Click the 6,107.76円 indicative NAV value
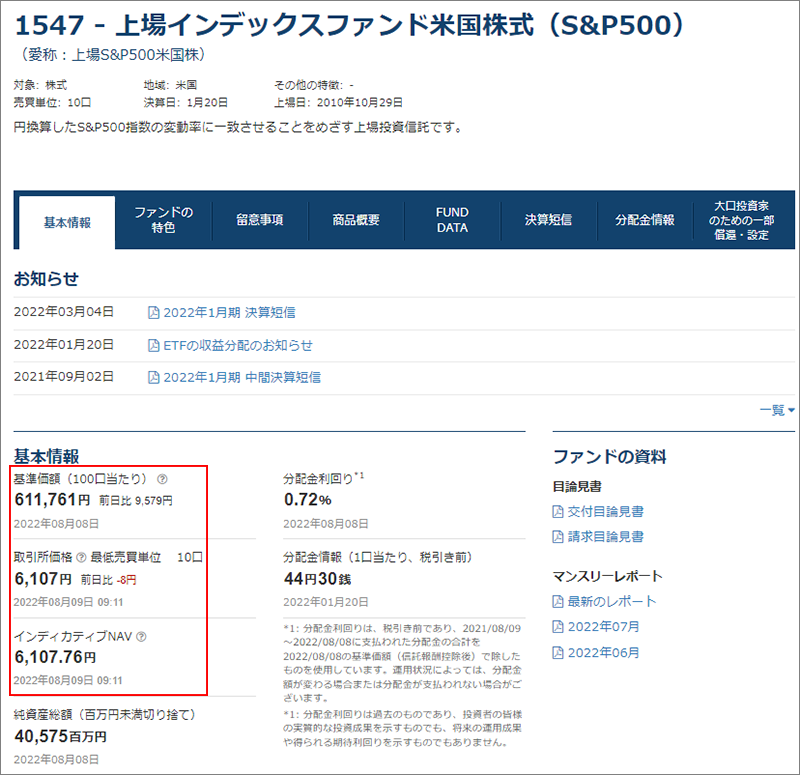Viewport: 800px width, 775px height. coord(55,657)
